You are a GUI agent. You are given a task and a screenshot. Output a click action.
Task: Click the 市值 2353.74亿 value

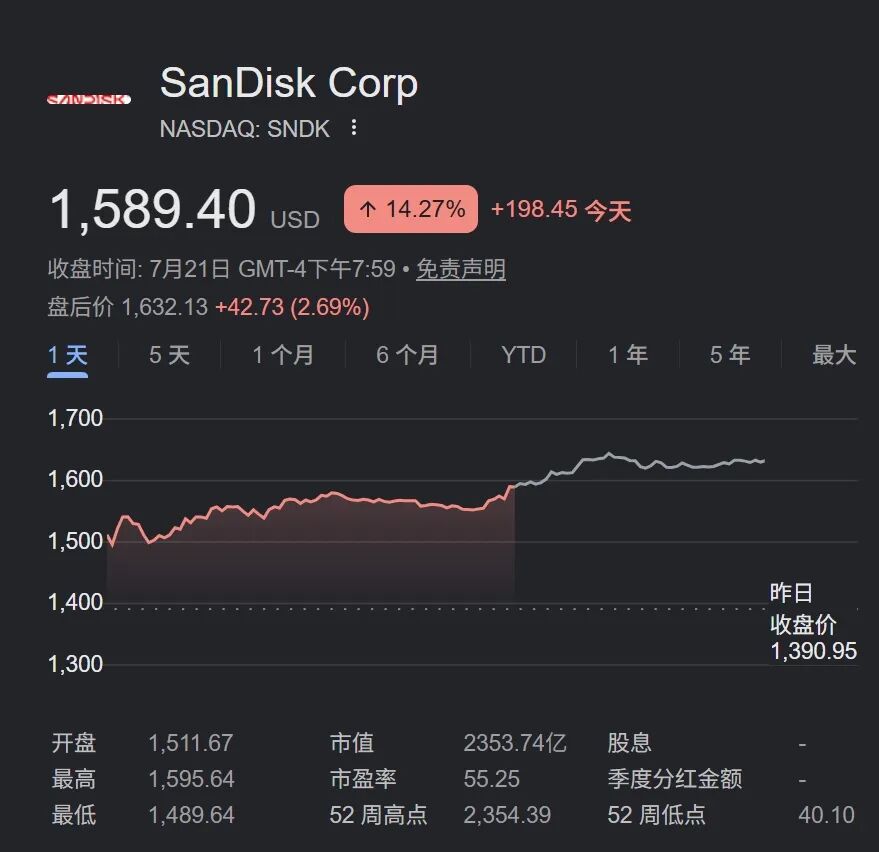(x=515, y=743)
